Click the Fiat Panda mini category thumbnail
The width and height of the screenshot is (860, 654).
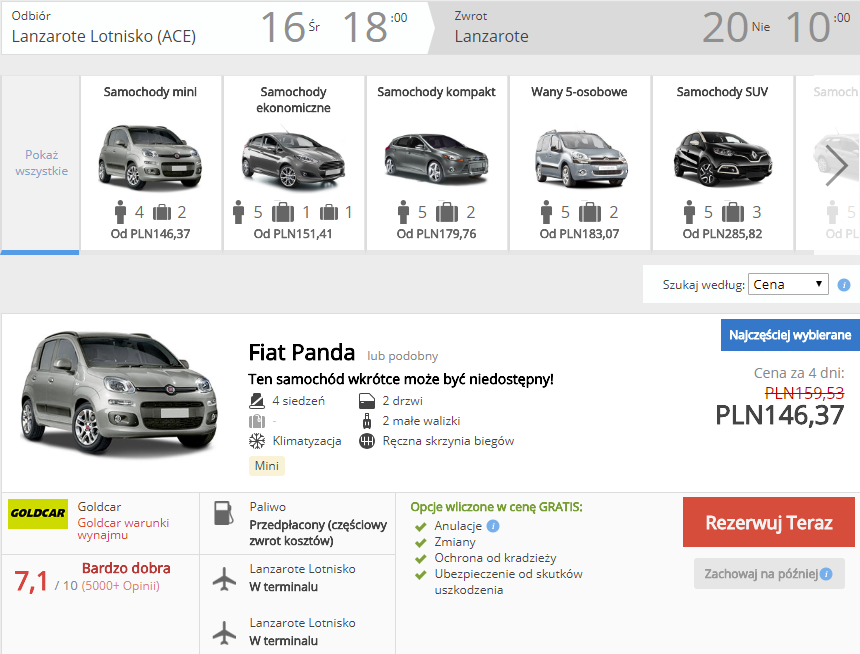click(x=150, y=157)
